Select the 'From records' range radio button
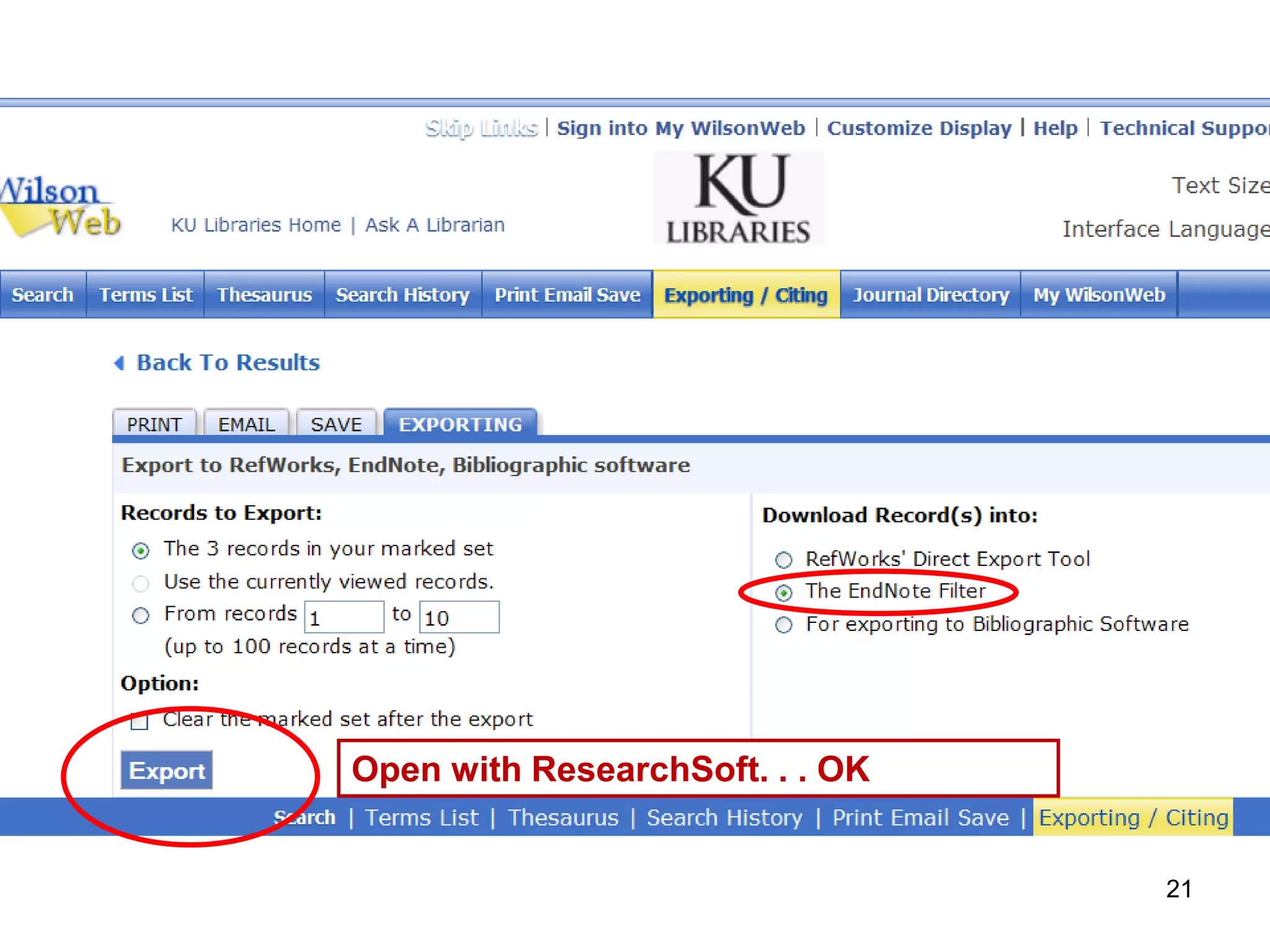 [x=141, y=615]
